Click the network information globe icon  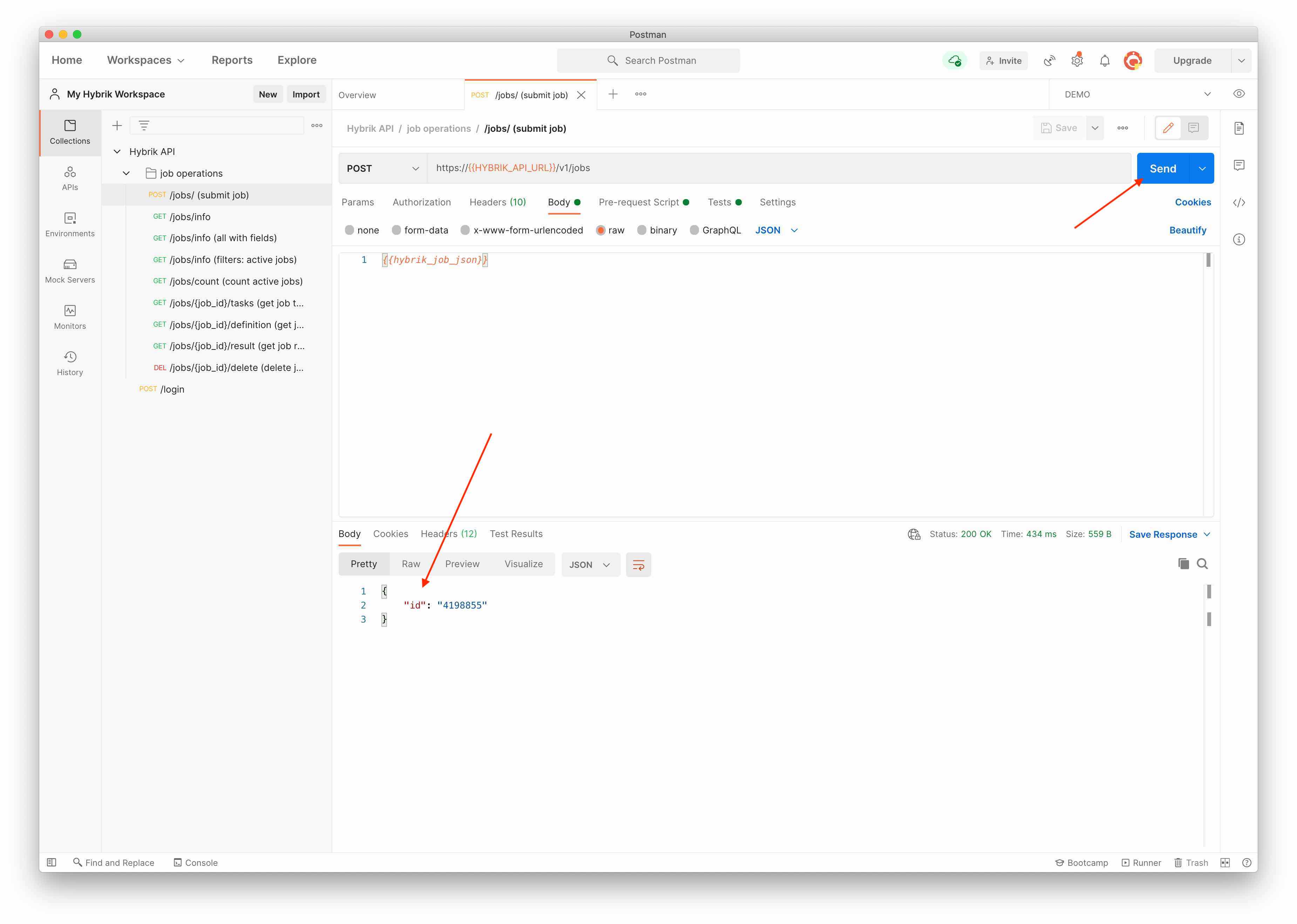(914, 534)
